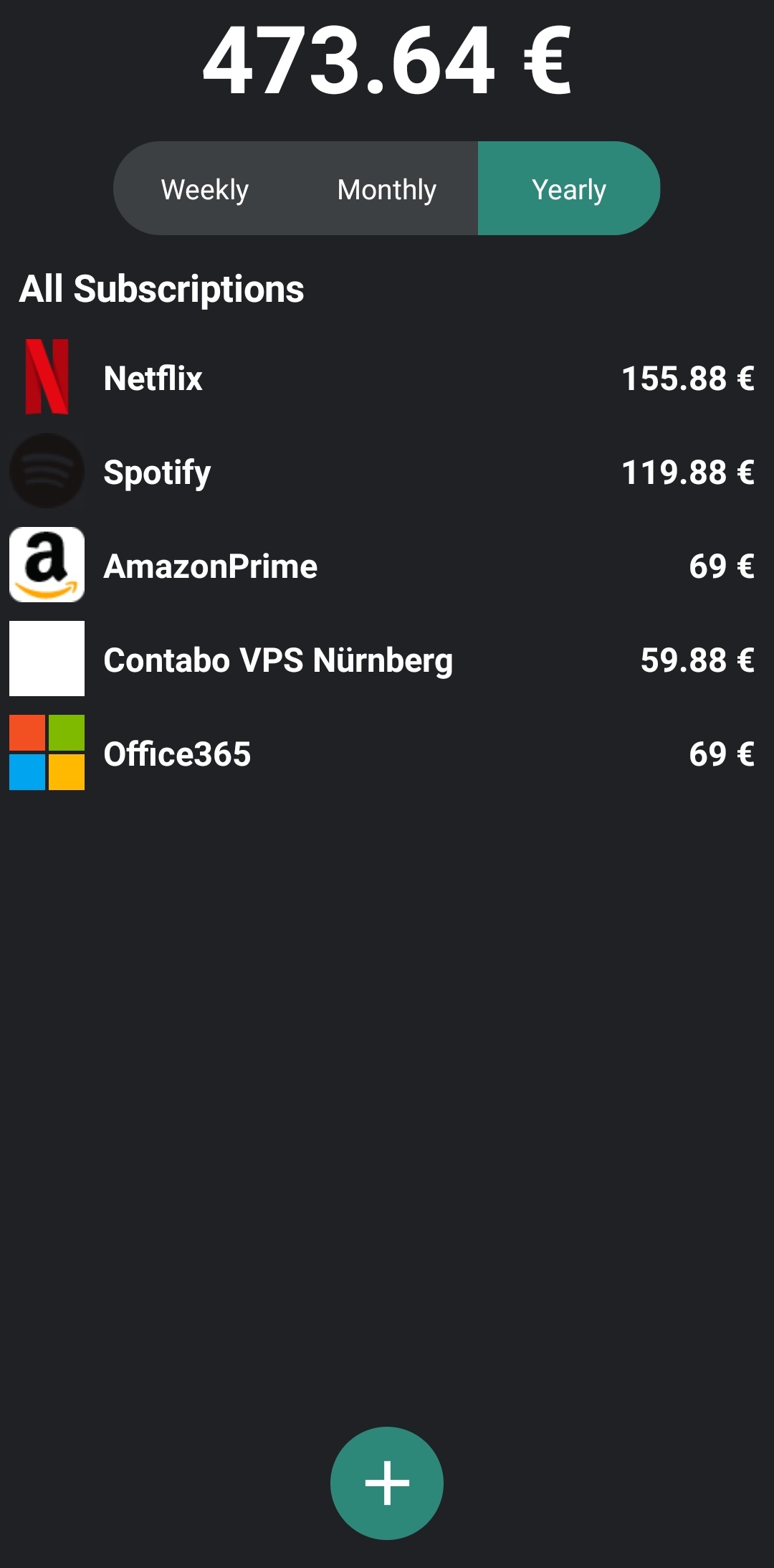Viewport: 774px width, 1568px height.
Task: Toggle the spending period to Monthly
Action: (386, 188)
